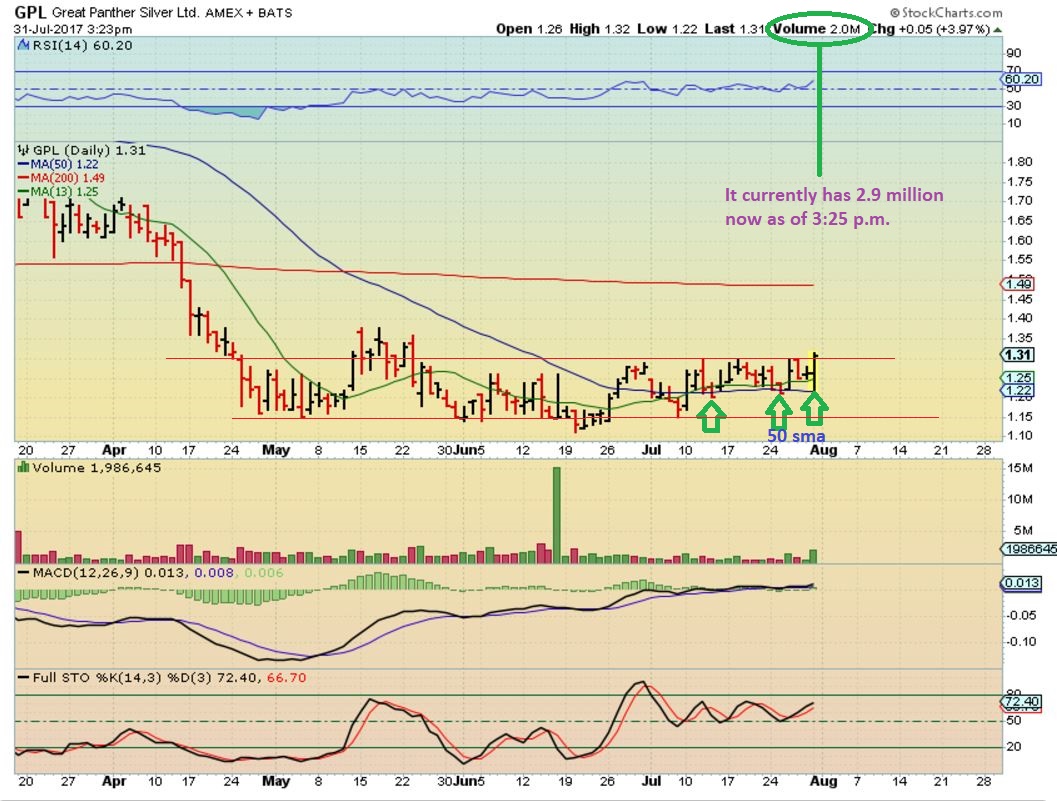Select the MA(200) 1.49 legend entry
The height and width of the screenshot is (801, 1057).
[x=61, y=178]
